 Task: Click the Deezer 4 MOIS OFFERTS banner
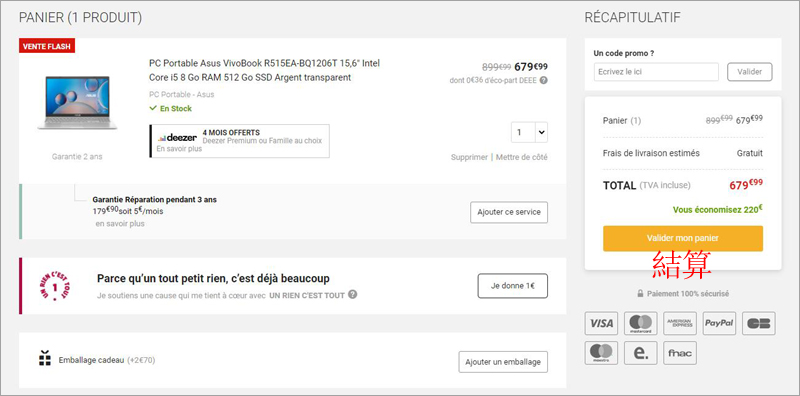(239, 141)
